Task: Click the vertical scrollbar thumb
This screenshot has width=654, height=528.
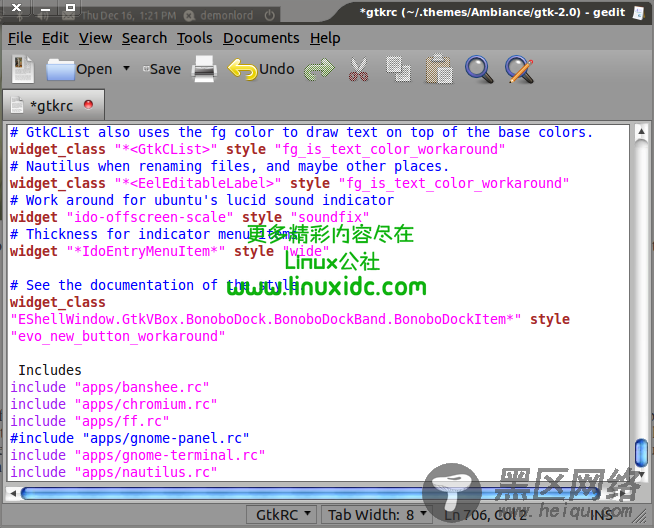Action: tap(641, 453)
